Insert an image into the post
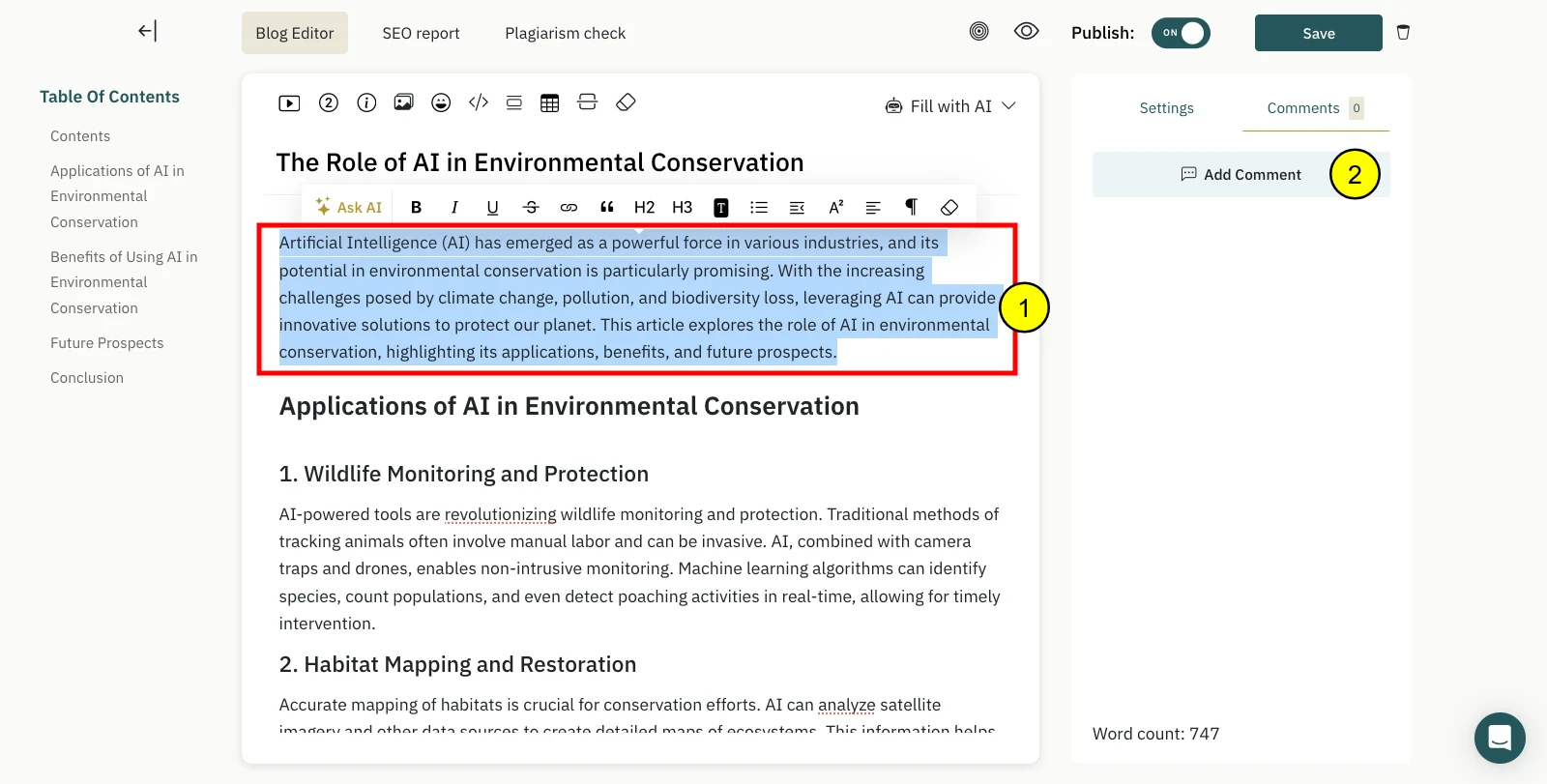The image size is (1547, 784). point(404,102)
